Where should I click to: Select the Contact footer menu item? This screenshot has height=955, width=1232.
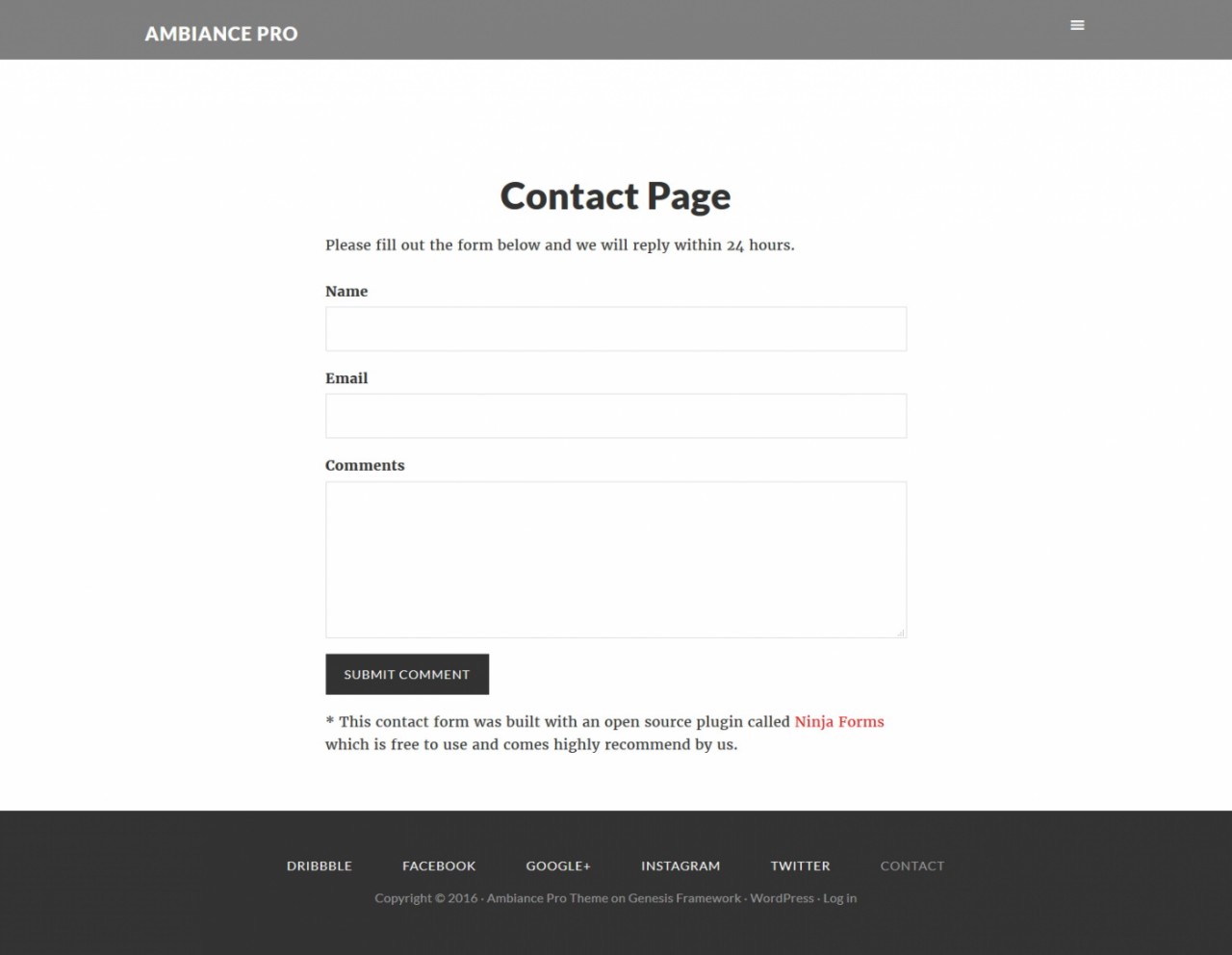pyautogui.click(x=912, y=865)
